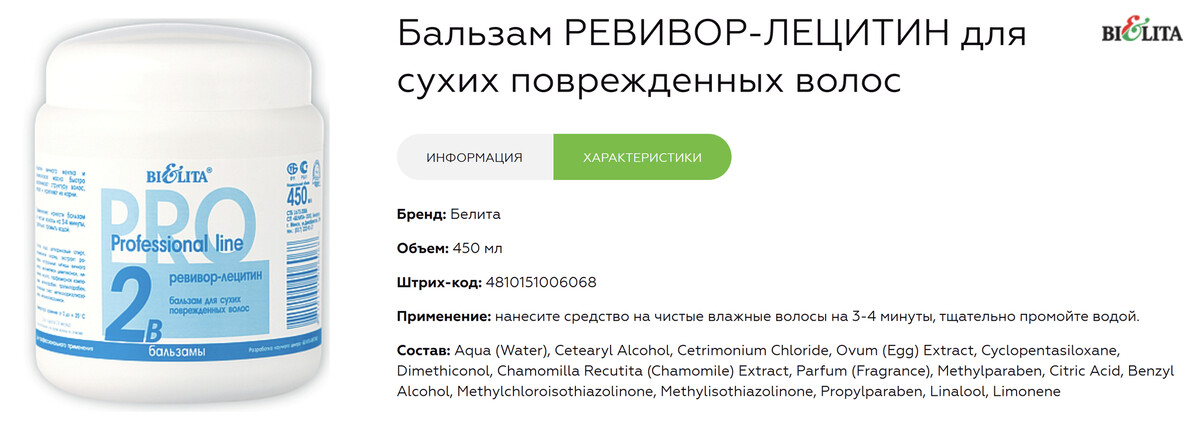Click the barcode number 4810151006068
The height and width of the screenshot is (434, 1200).
(540, 282)
